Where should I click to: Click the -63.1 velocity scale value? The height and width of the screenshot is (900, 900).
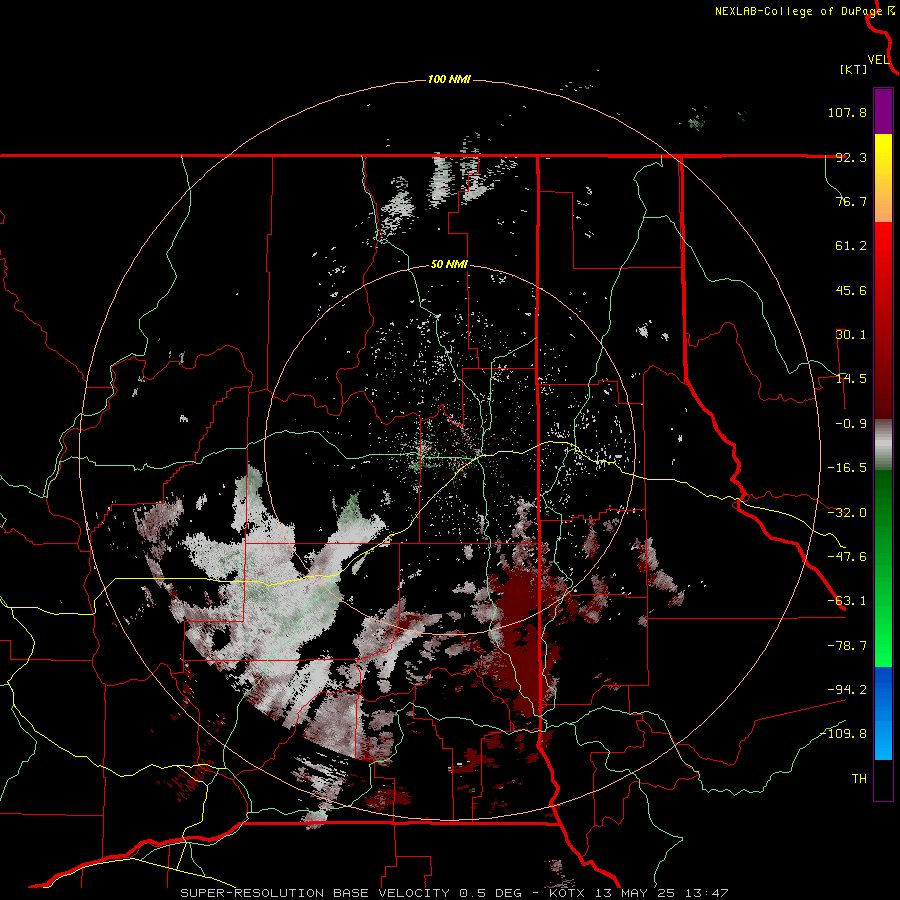[847, 601]
